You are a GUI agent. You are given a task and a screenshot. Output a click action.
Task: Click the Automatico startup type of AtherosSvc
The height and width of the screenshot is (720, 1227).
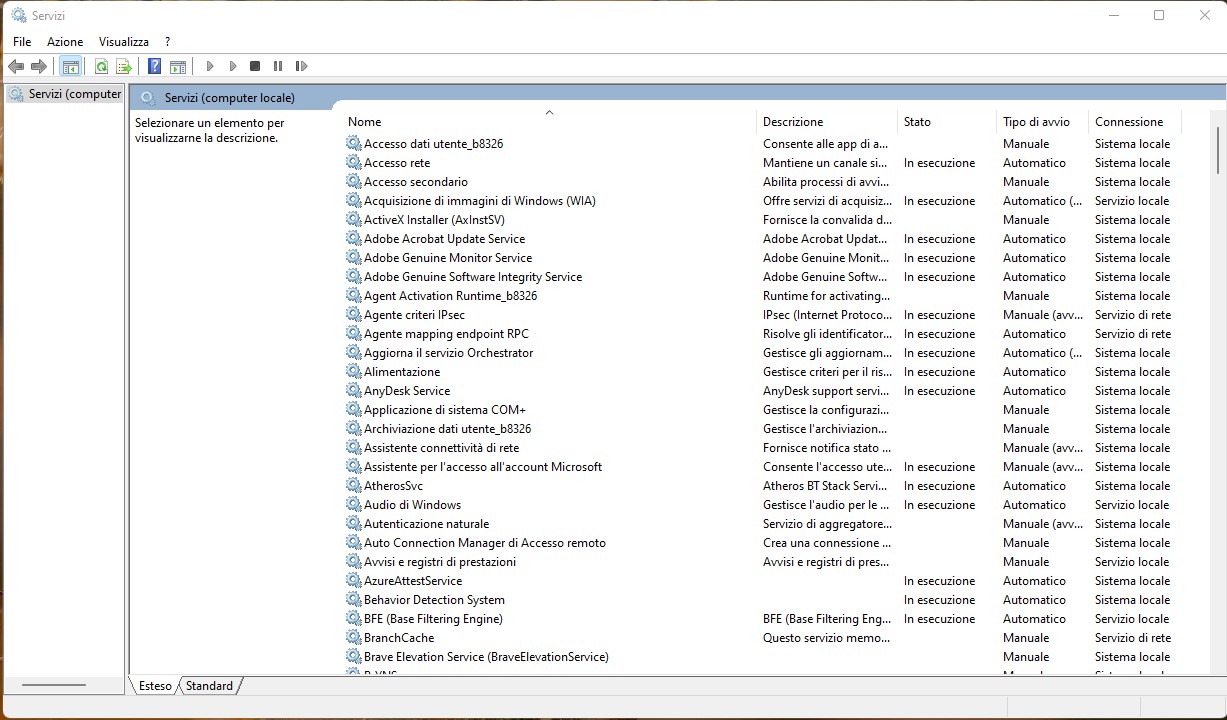1034,486
